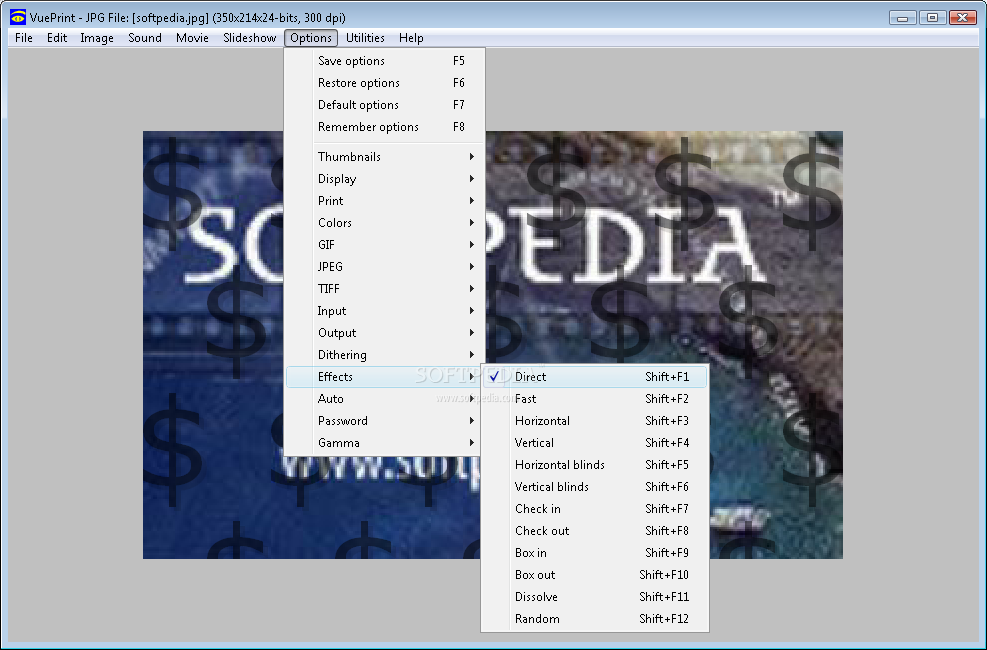Close the VuePrint window

coord(962,18)
